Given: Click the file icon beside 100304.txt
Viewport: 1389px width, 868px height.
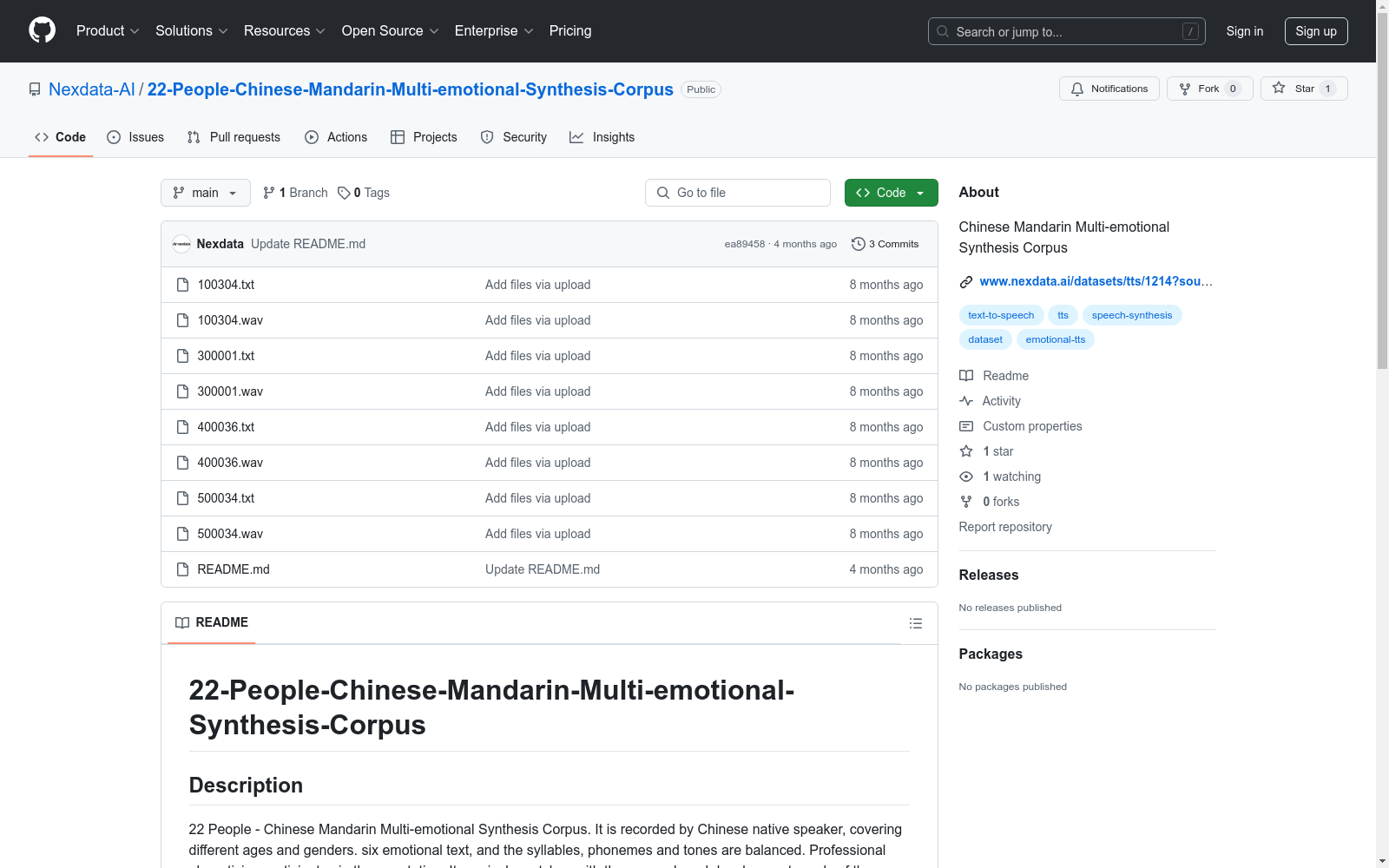Looking at the screenshot, I should point(182,285).
